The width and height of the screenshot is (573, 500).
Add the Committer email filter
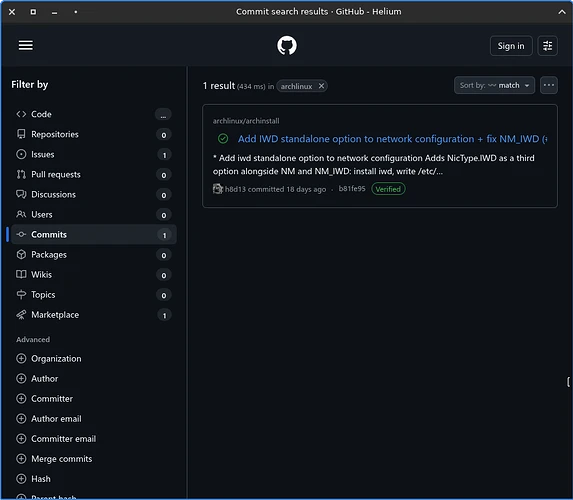click(x=56, y=439)
